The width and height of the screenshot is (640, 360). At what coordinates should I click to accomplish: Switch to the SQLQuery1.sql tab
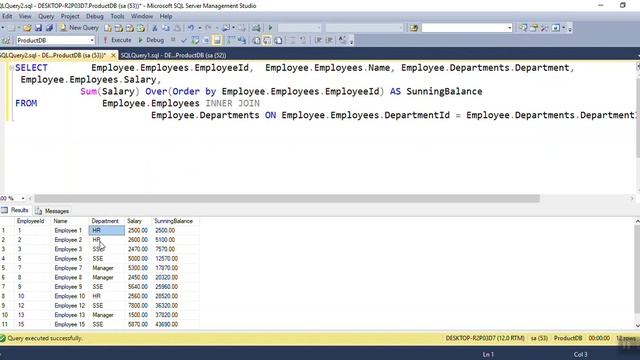[x=173, y=56]
